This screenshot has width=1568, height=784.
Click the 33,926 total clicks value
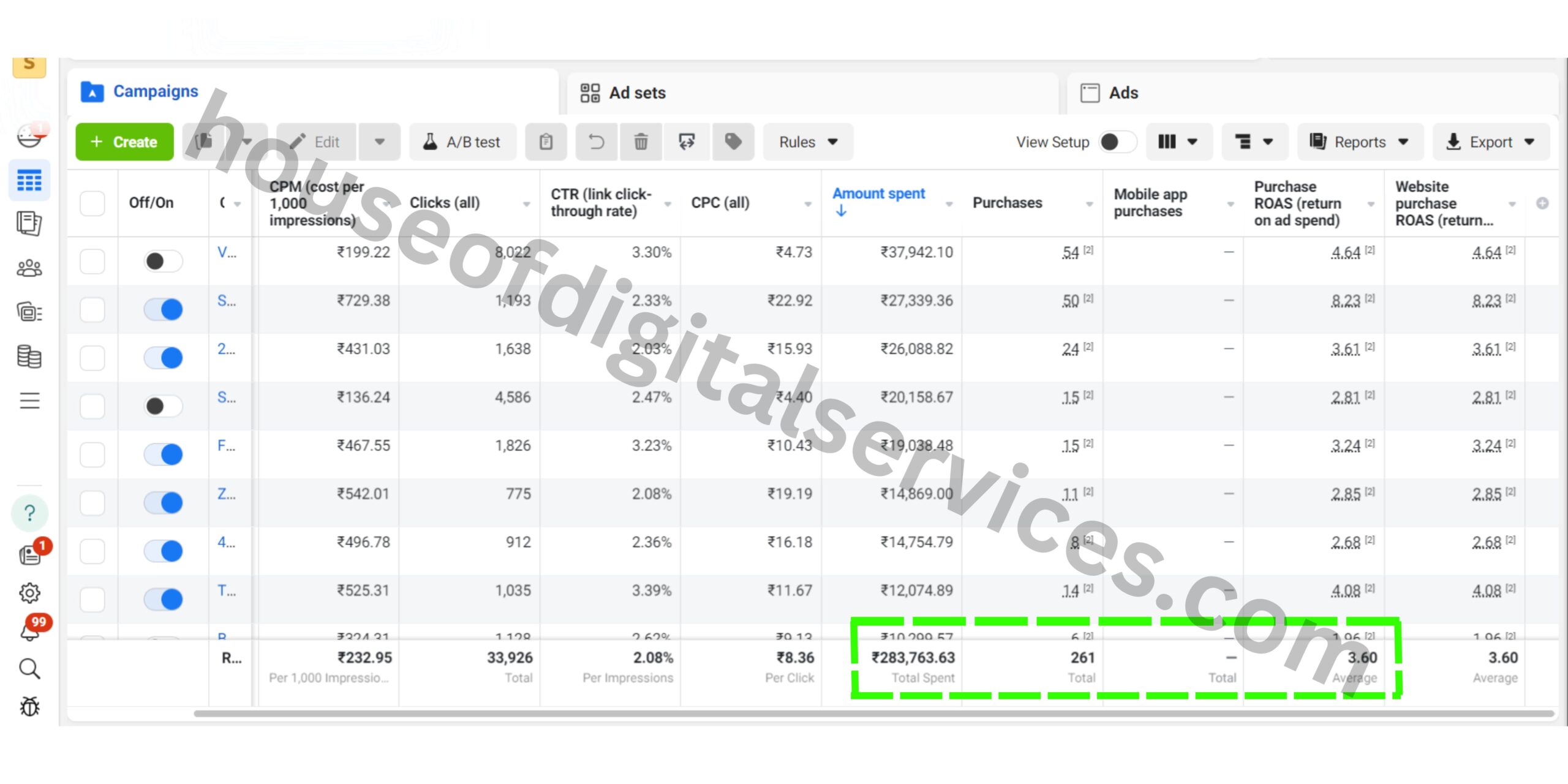pyautogui.click(x=510, y=658)
